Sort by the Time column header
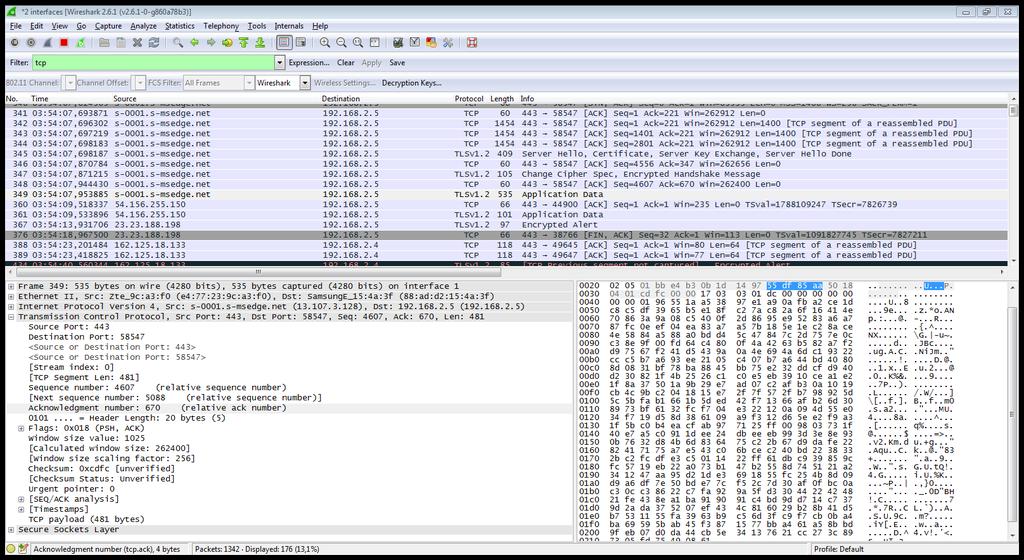The image size is (1024, 560). [39, 99]
